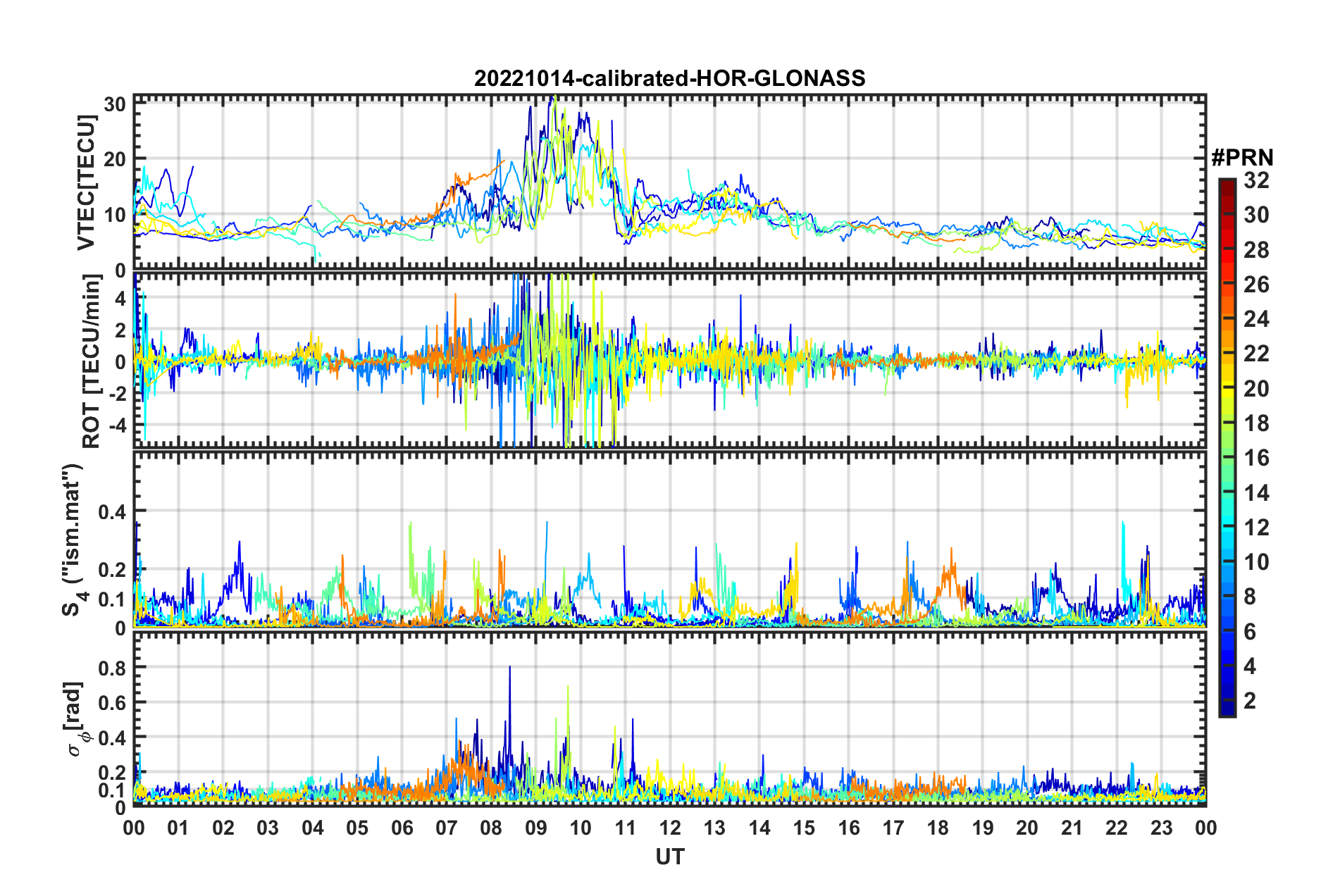Select the colorbar tick label 2
Image resolution: width=1340 pixels, height=896 pixels.
pos(1250,701)
